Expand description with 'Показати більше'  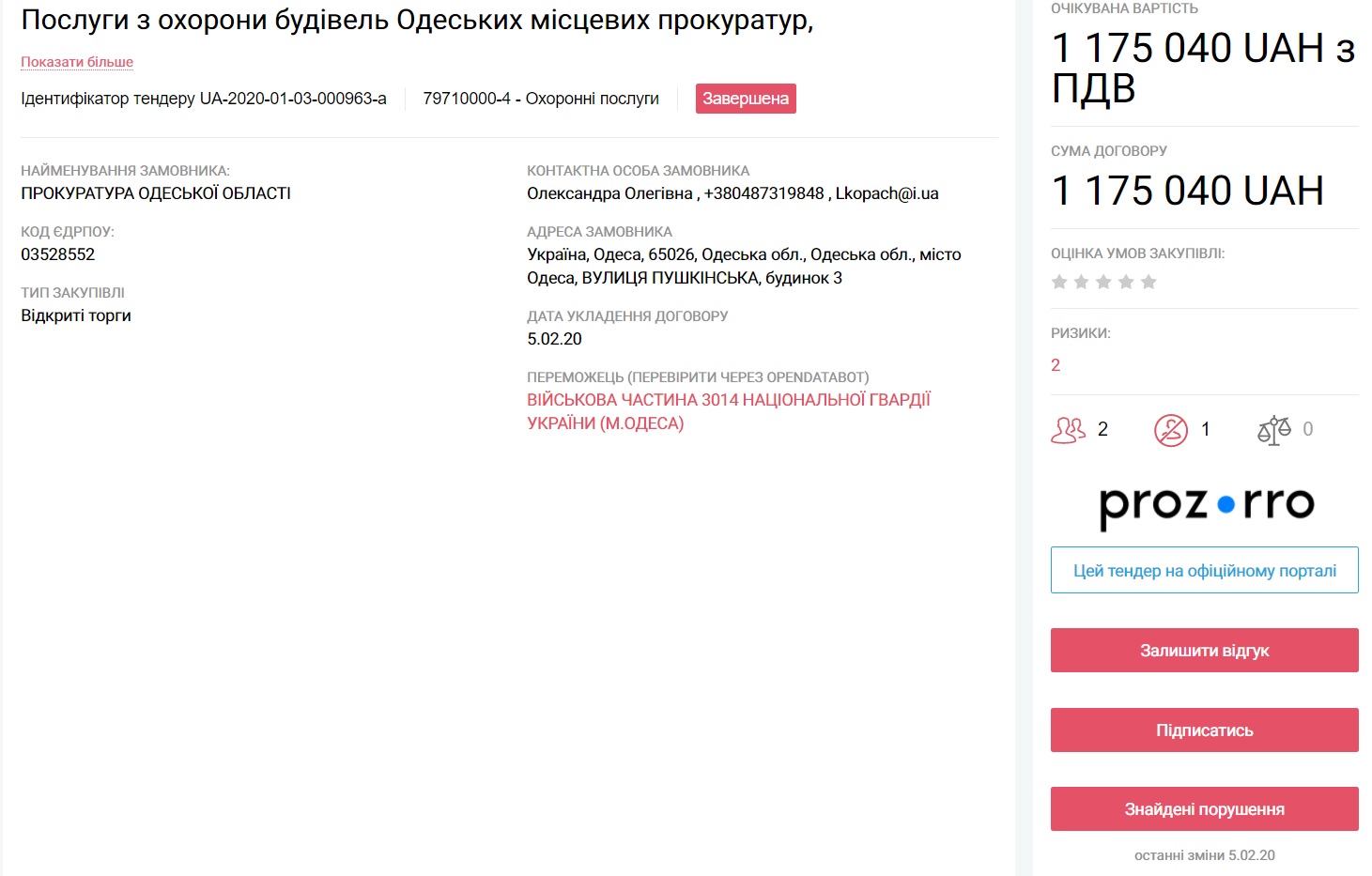[77, 62]
